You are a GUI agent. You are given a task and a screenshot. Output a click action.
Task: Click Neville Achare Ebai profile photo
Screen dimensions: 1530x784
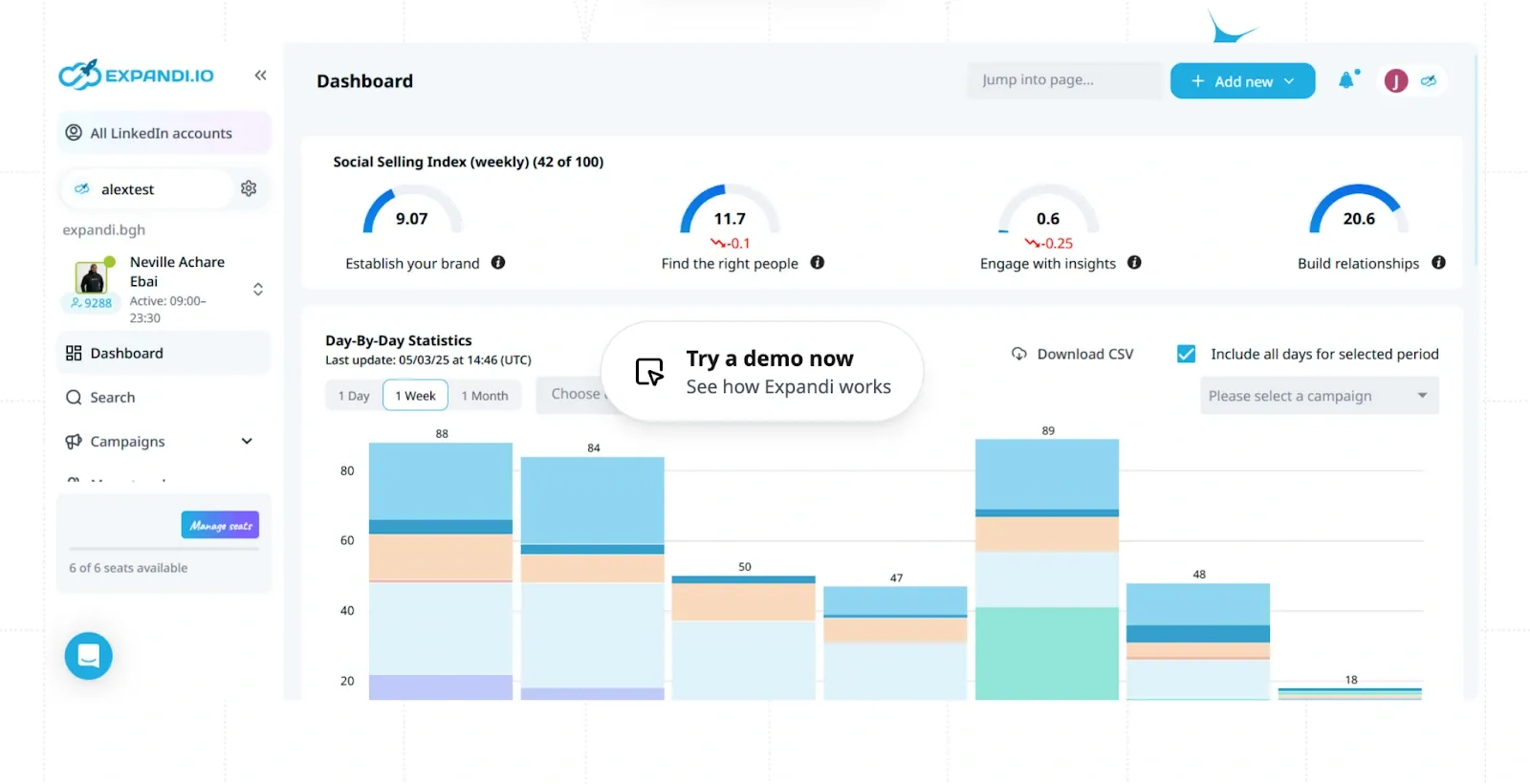click(92, 276)
